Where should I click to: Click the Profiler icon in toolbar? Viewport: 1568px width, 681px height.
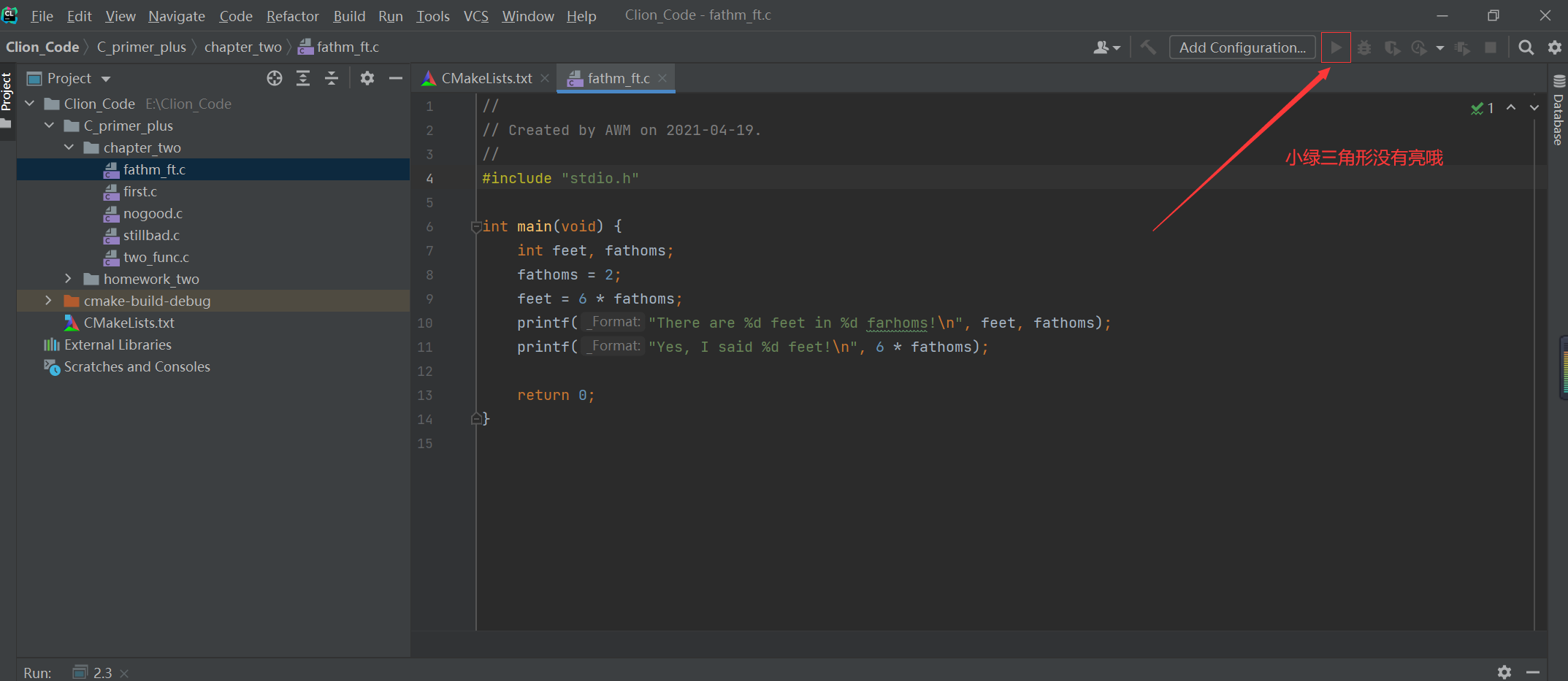(1418, 47)
